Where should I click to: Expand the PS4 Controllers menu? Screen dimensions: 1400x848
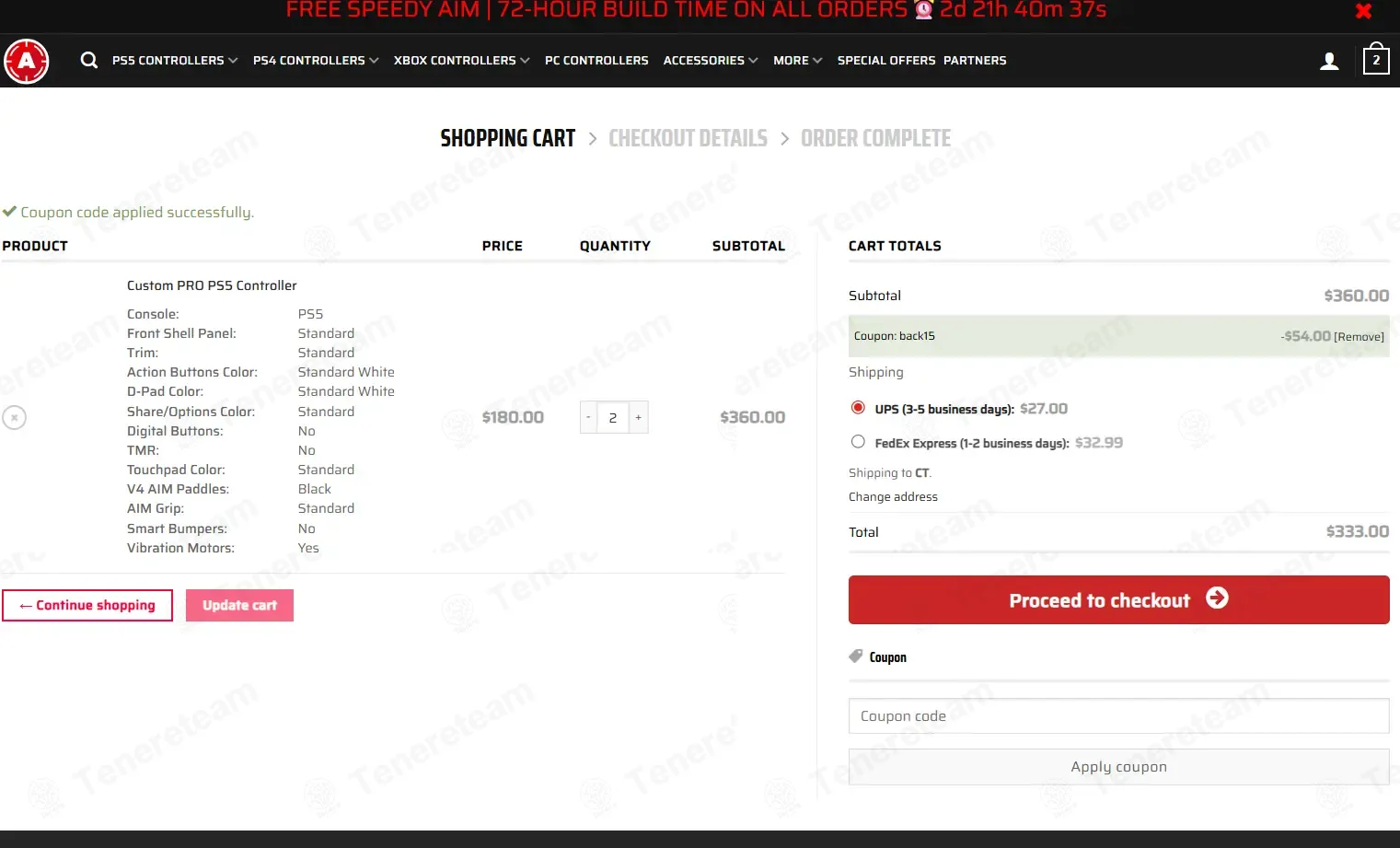(x=316, y=61)
